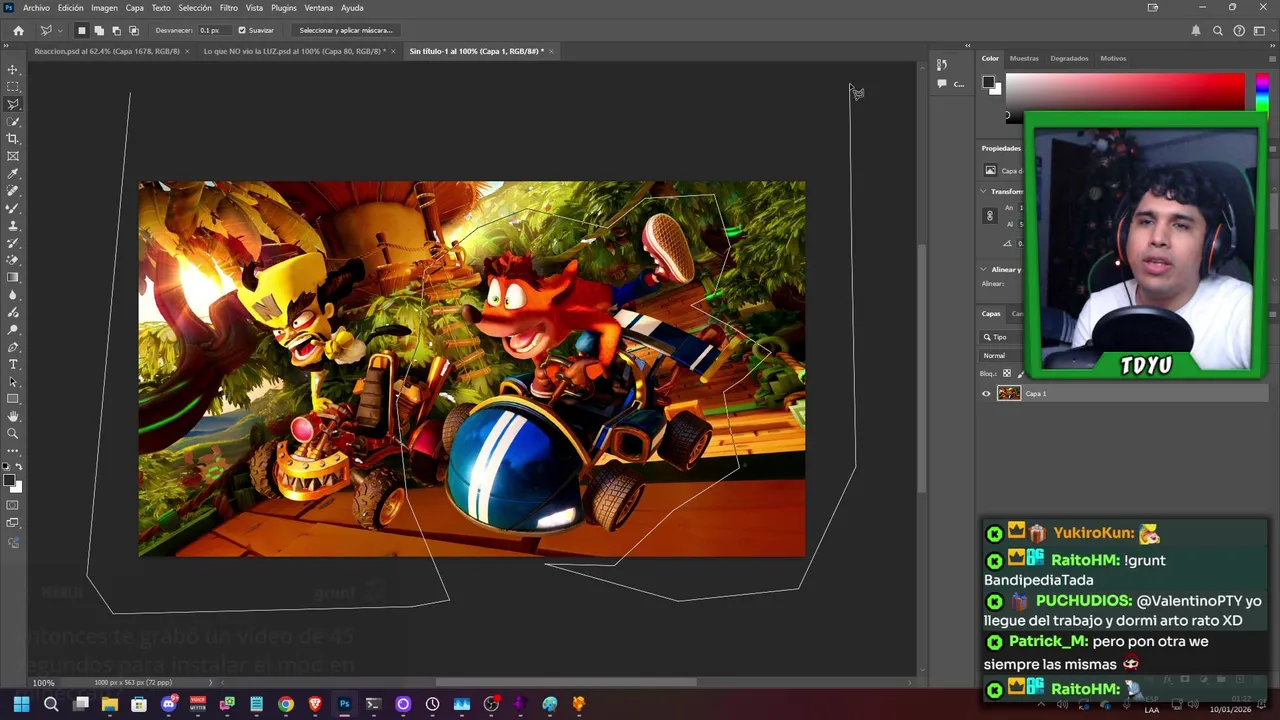Open the Color panel options menu
The image size is (1280, 720).
pos(1272,58)
